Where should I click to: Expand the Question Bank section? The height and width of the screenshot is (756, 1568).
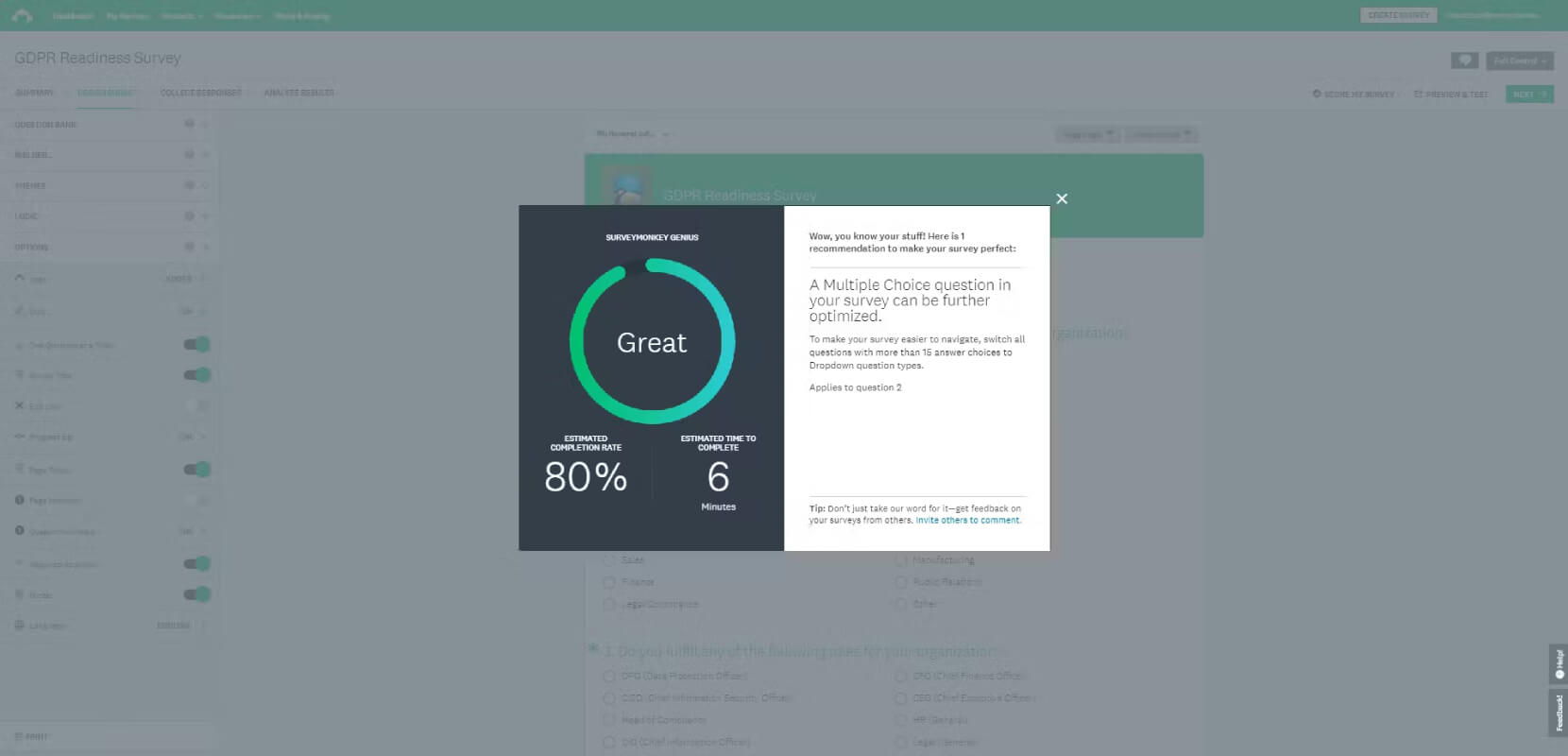pos(108,125)
